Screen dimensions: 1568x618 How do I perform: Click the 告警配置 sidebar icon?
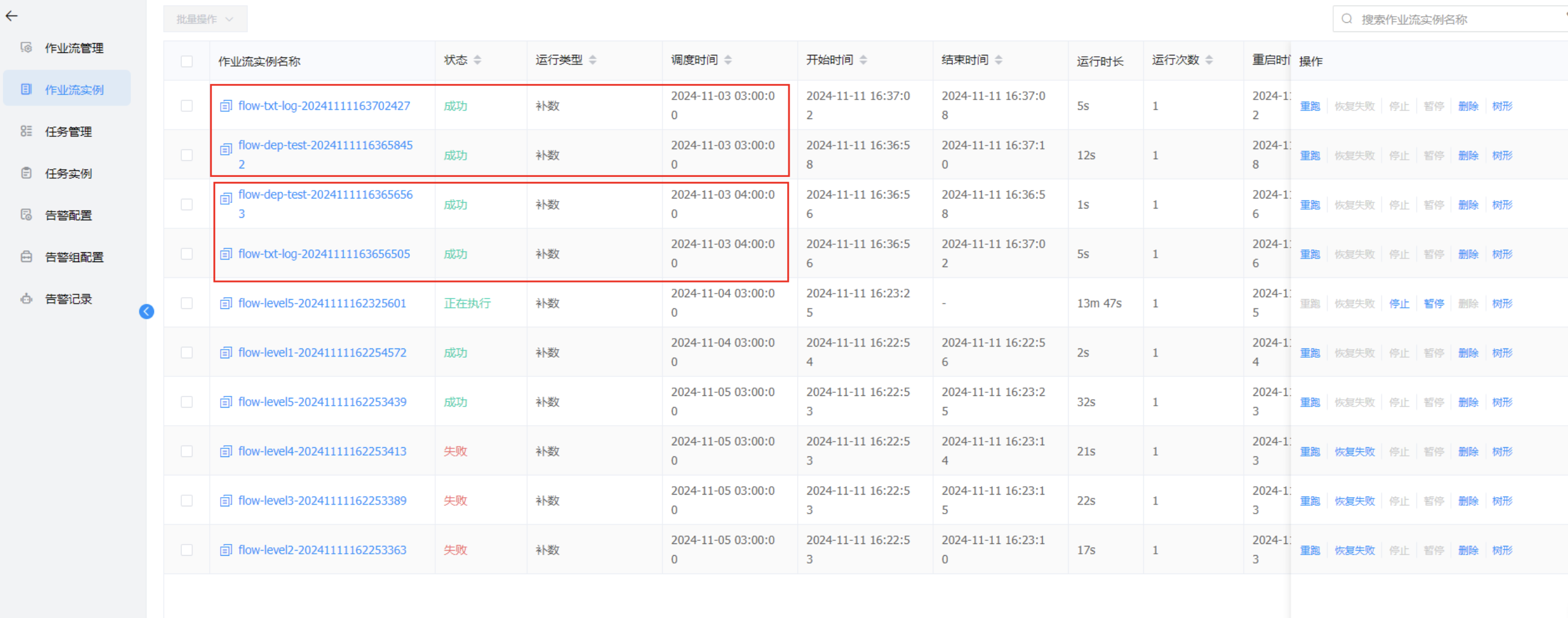(x=27, y=215)
